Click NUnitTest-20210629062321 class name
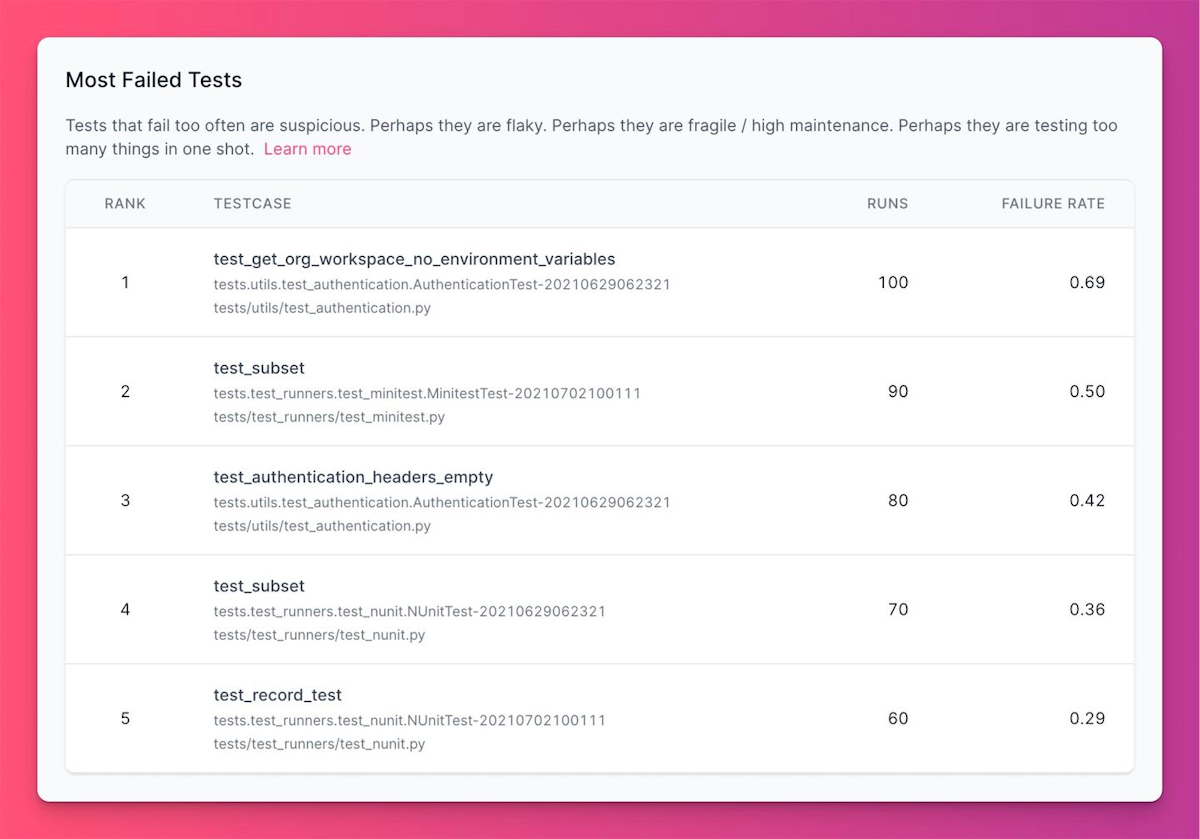 (410, 611)
